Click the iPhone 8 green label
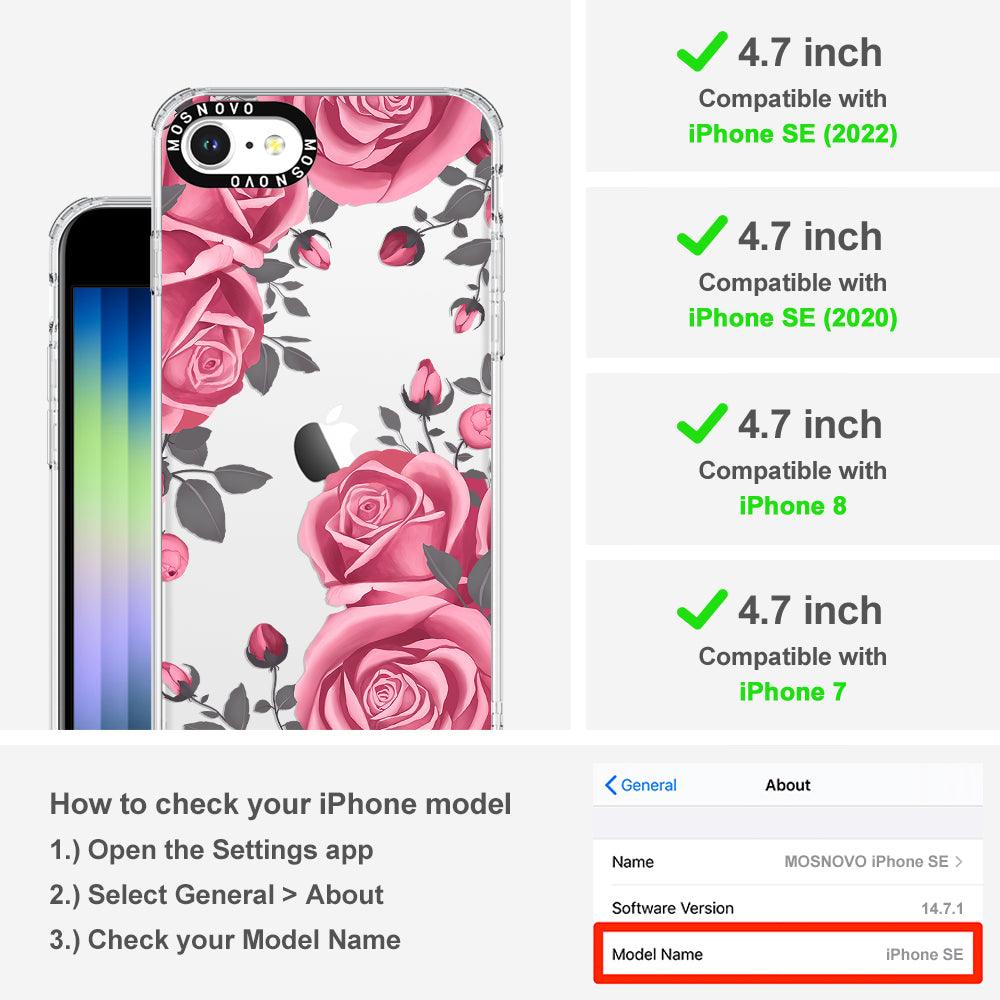This screenshot has height=1000, width=1000. [793, 506]
